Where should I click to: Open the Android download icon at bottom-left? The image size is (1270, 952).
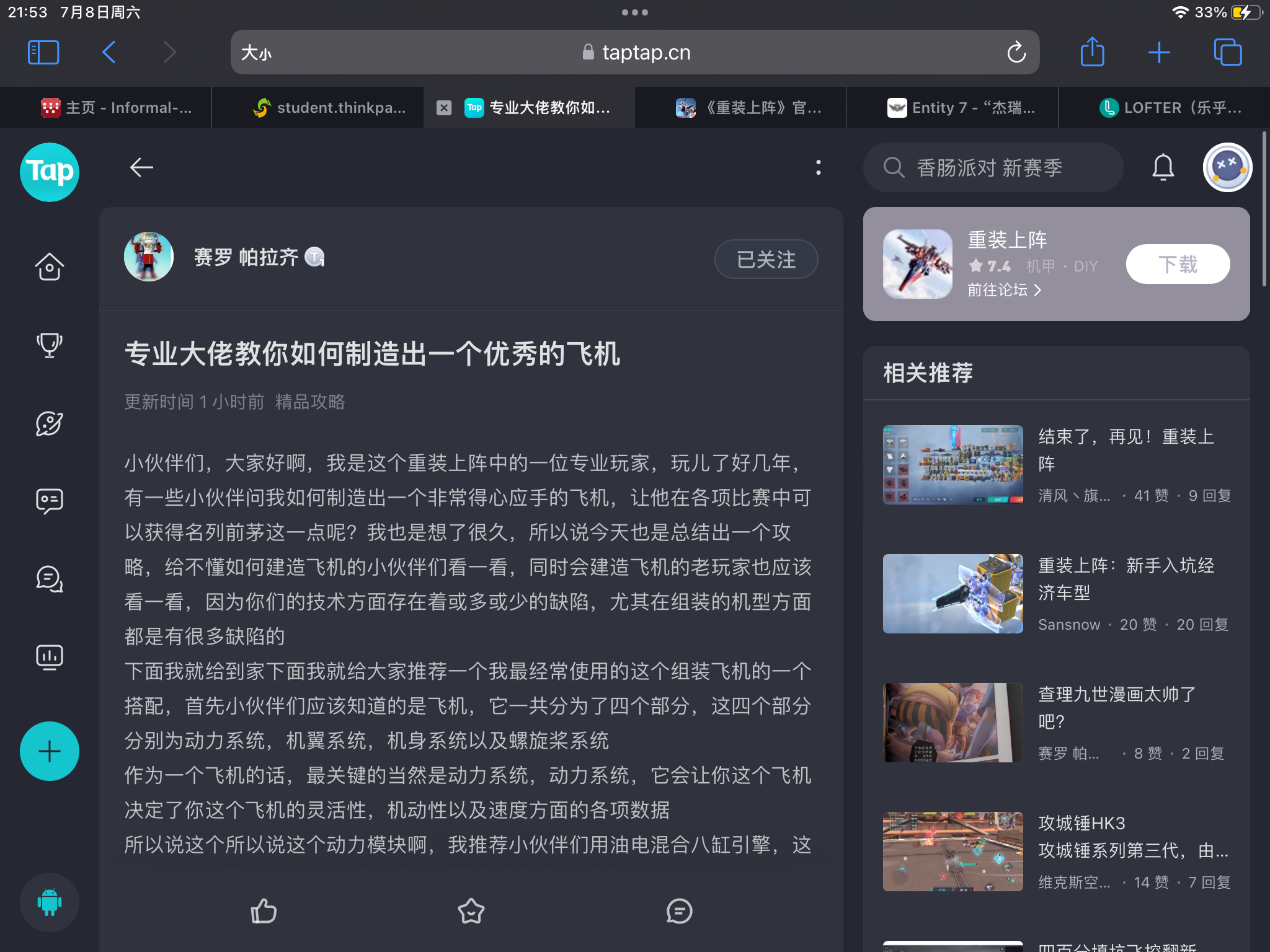[49, 902]
